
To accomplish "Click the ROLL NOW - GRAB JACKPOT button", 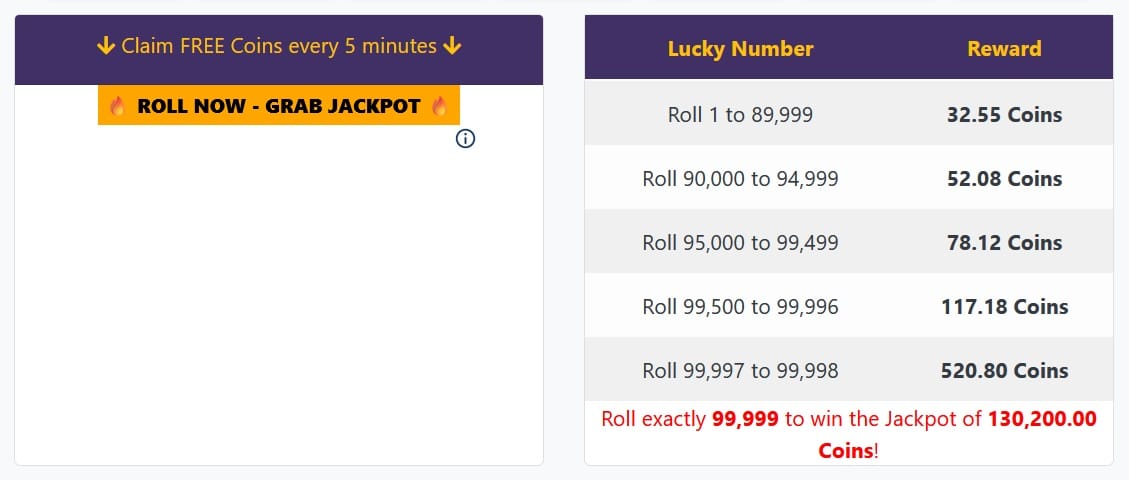I will tap(278, 106).
